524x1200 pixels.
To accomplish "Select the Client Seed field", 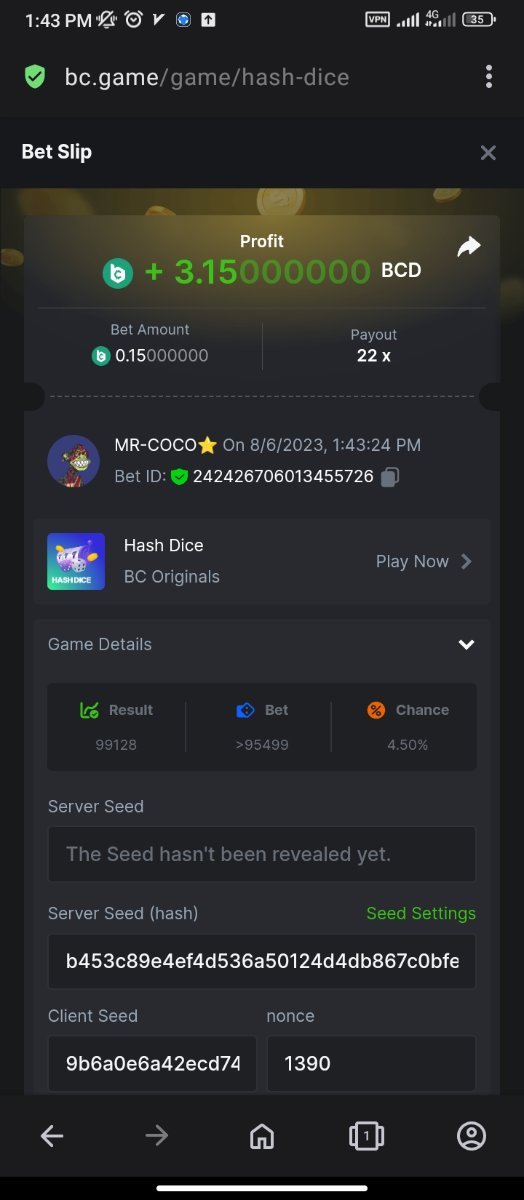I will click(x=152, y=1063).
